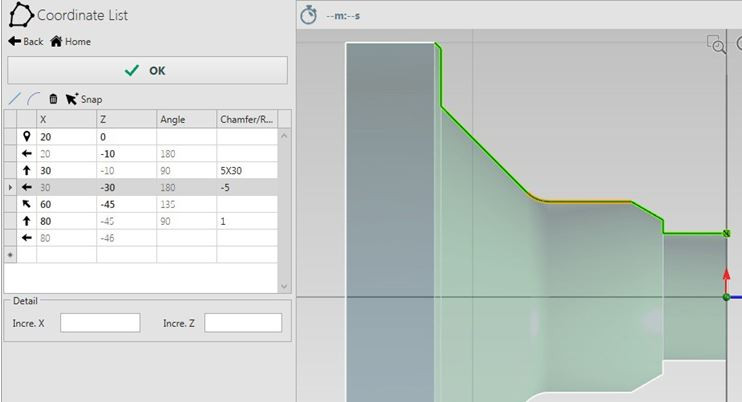Select the 5X30 chamfer cell
Viewport: 742px width, 402px height.
245,170
